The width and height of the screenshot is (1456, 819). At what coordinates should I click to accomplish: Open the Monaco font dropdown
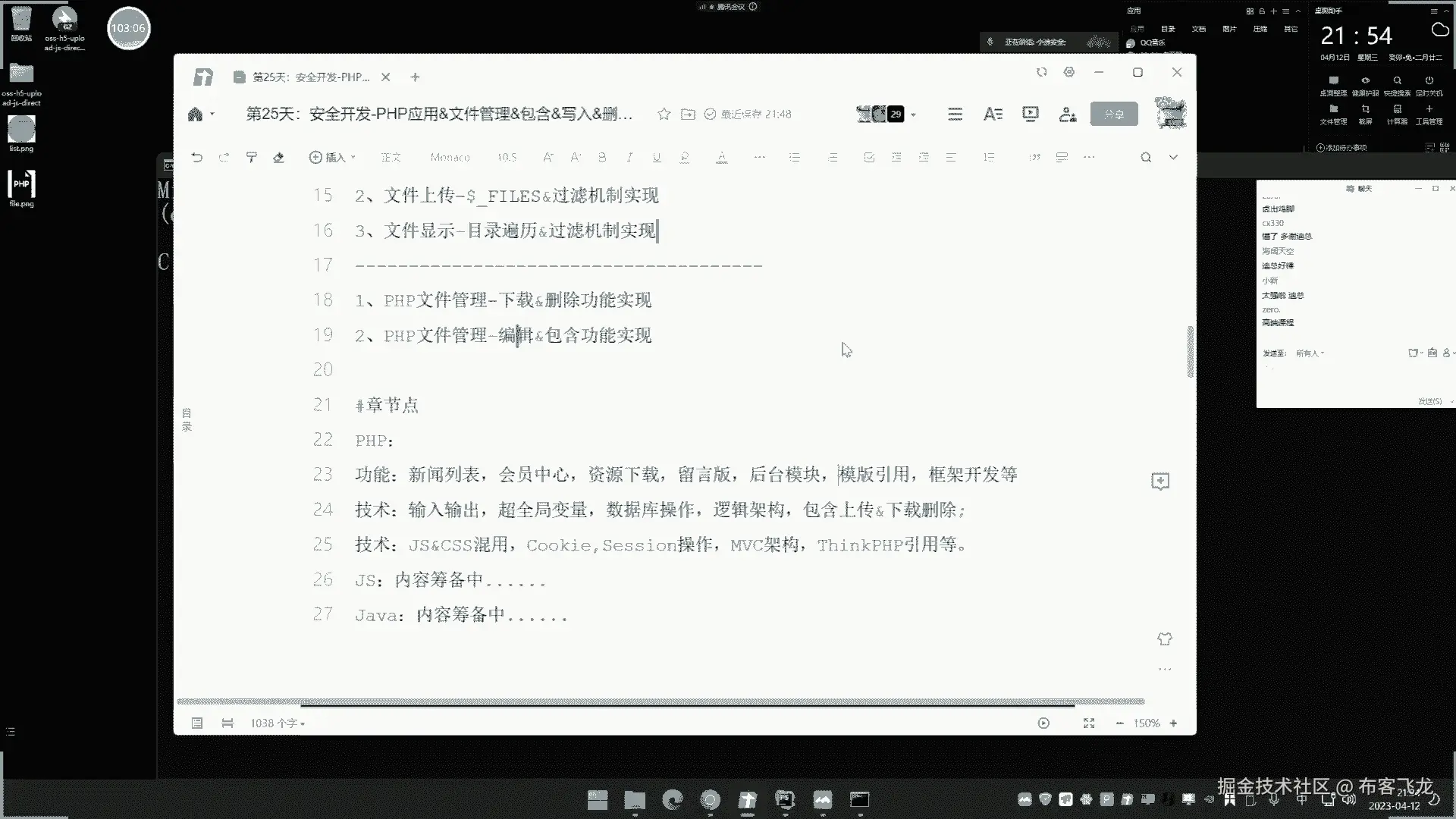[x=450, y=157]
